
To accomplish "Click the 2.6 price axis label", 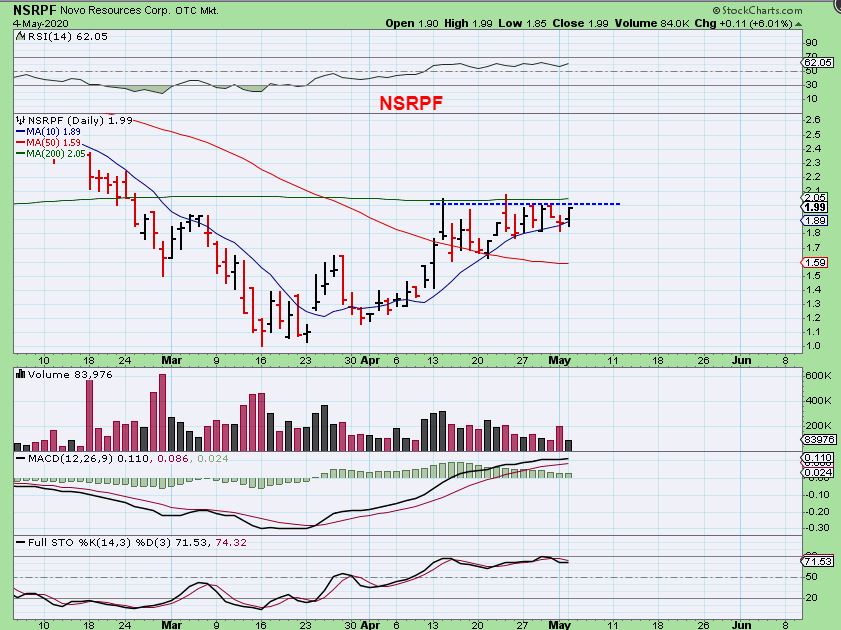I will (x=813, y=120).
